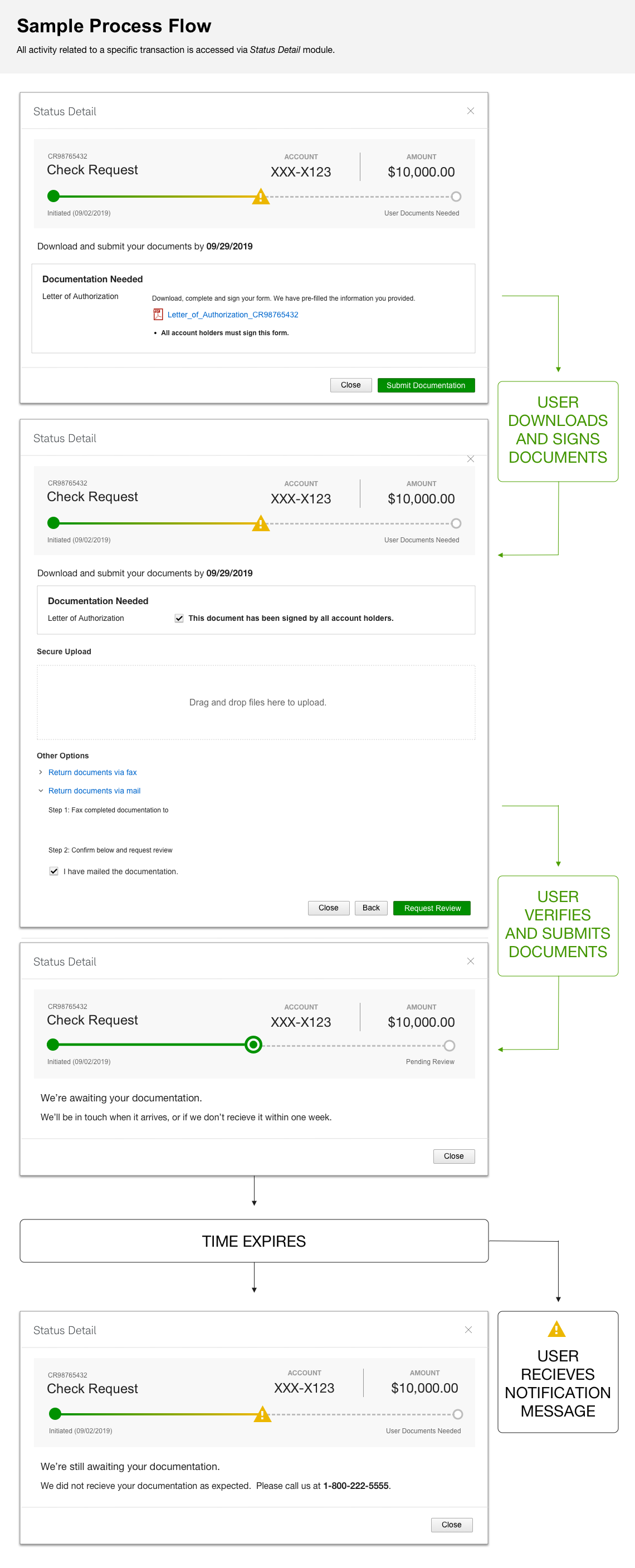Toggle 'signed by all account holders' checkbox

pos(179,619)
